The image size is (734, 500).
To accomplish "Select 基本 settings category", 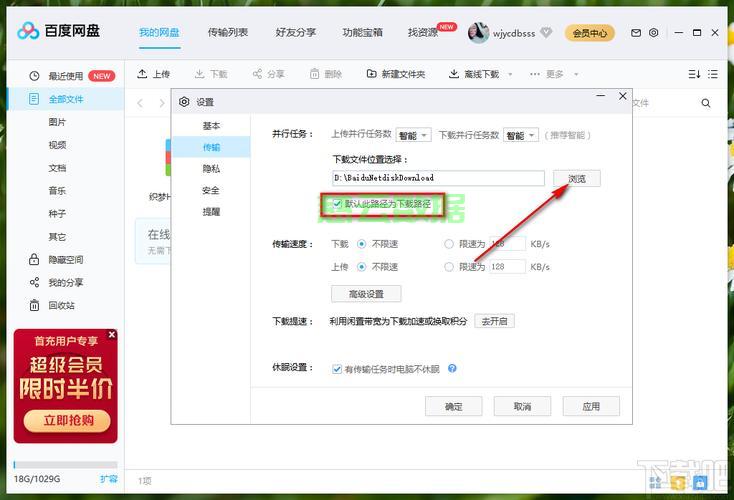I will 211,125.
